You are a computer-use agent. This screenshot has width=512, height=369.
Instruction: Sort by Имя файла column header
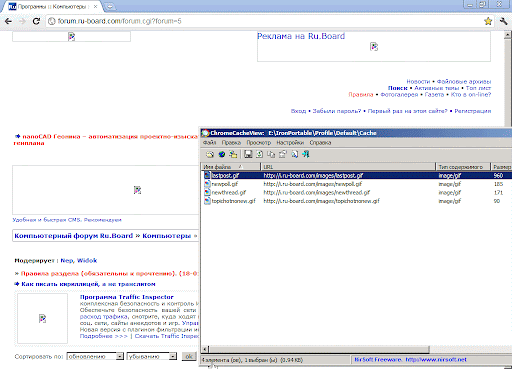click(231, 167)
